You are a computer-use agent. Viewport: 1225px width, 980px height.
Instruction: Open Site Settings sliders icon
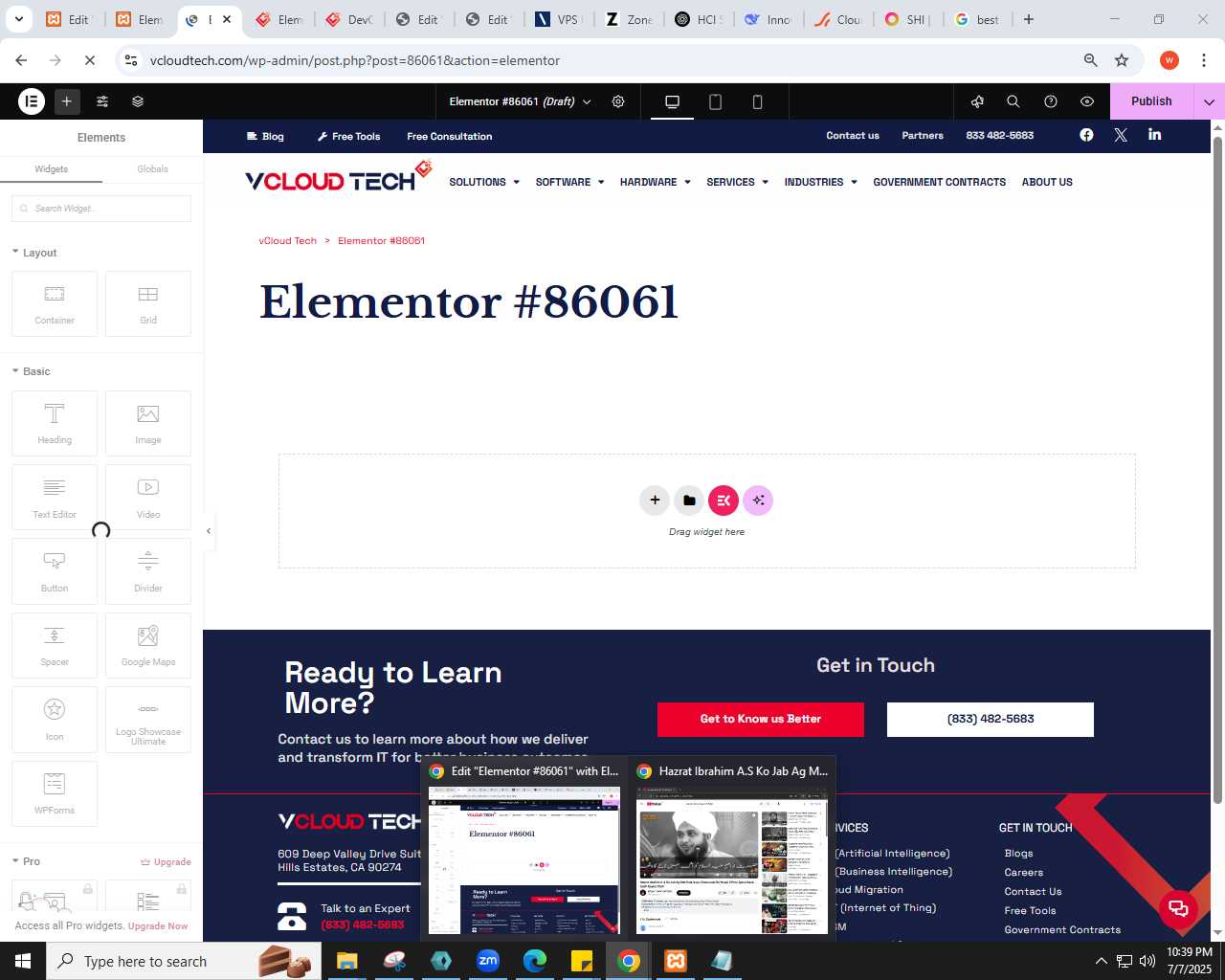point(102,100)
